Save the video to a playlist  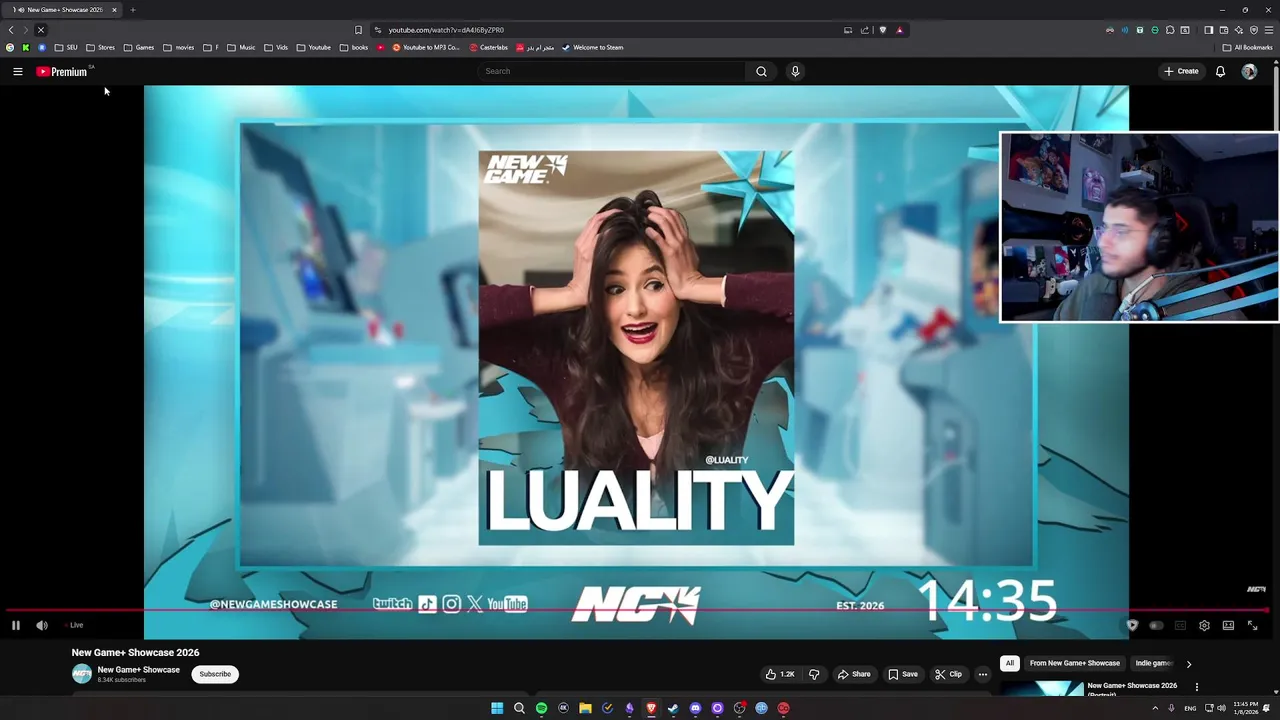tap(903, 674)
